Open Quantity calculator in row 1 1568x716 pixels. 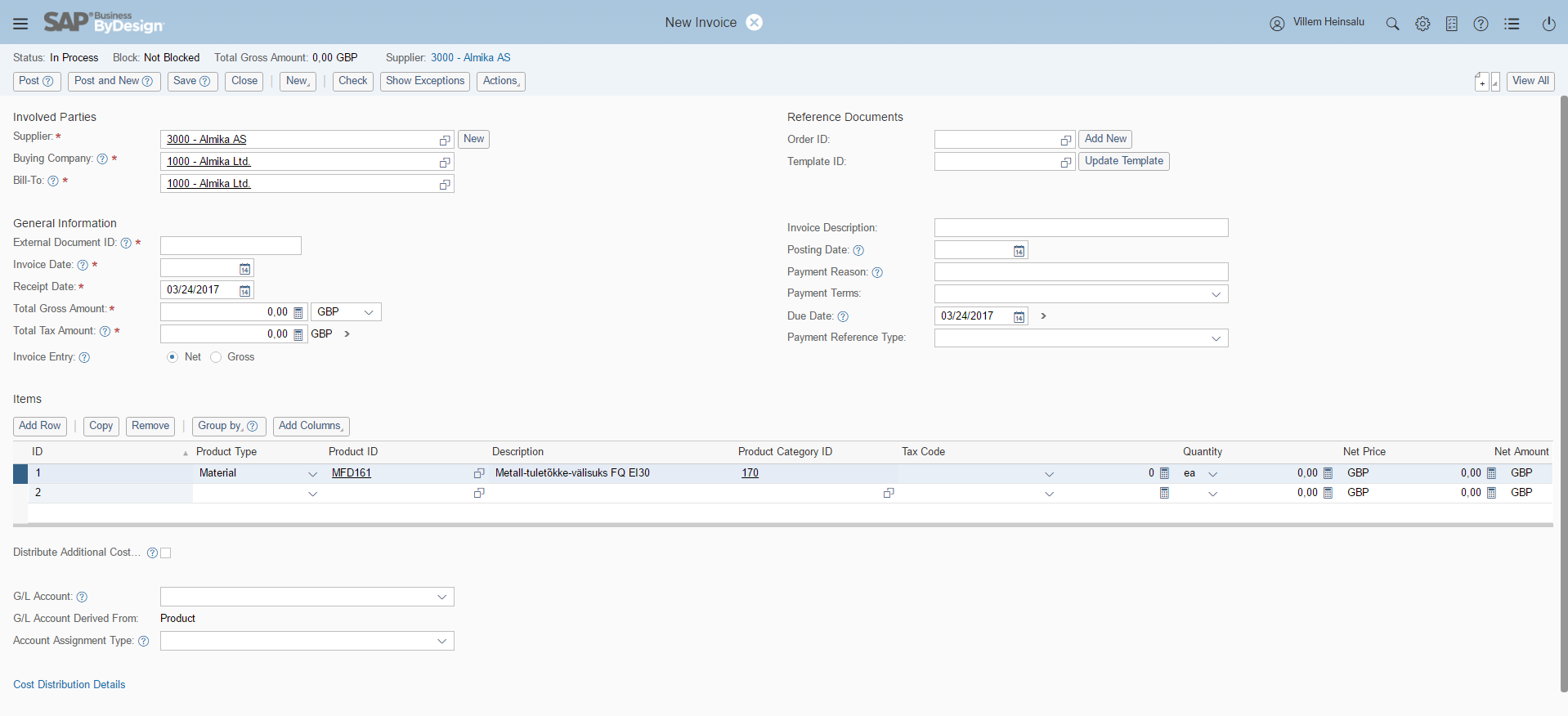pyautogui.click(x=1164, y=473)
